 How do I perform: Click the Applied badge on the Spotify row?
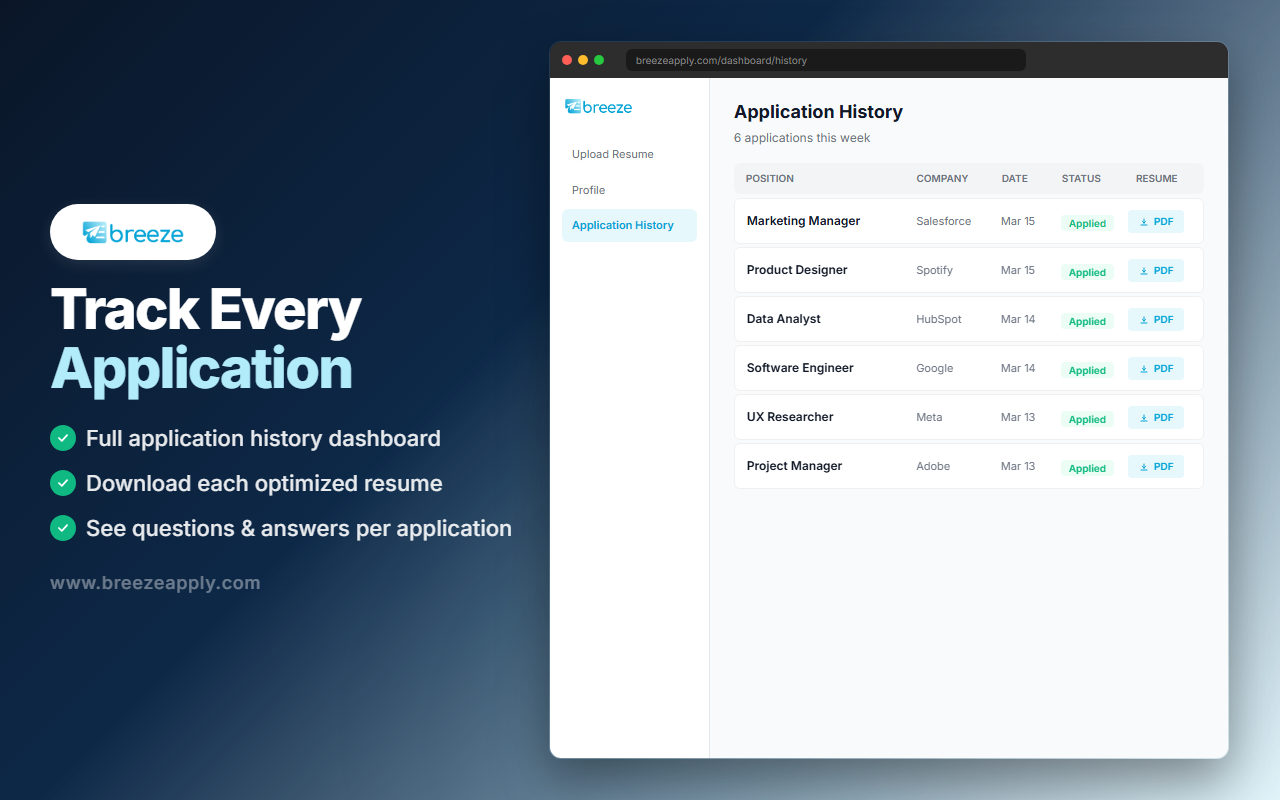point(1087,272)
